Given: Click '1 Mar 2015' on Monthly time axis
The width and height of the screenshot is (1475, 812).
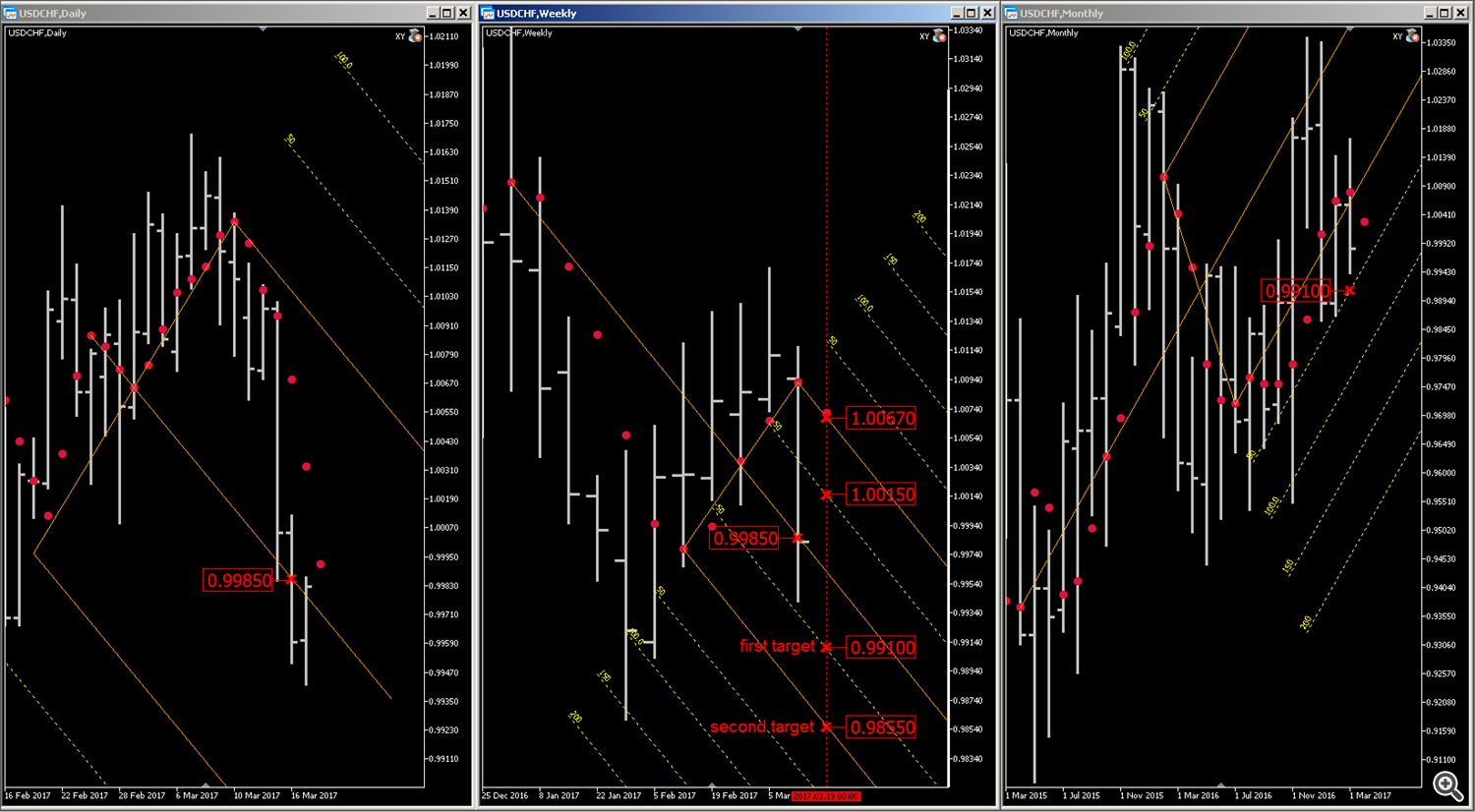Looking at the screenshot, I should click(1026, 795).
